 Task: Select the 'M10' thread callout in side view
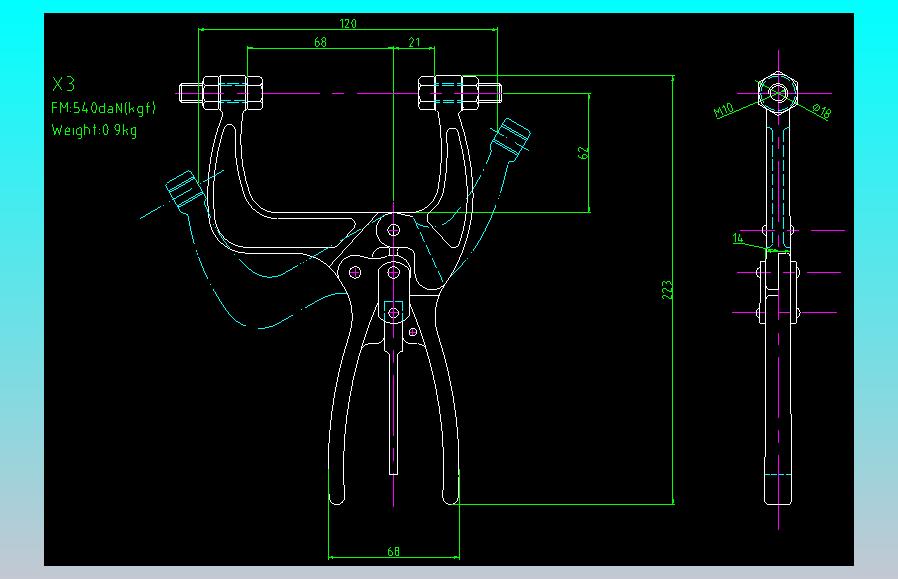(x=724, y=110)
